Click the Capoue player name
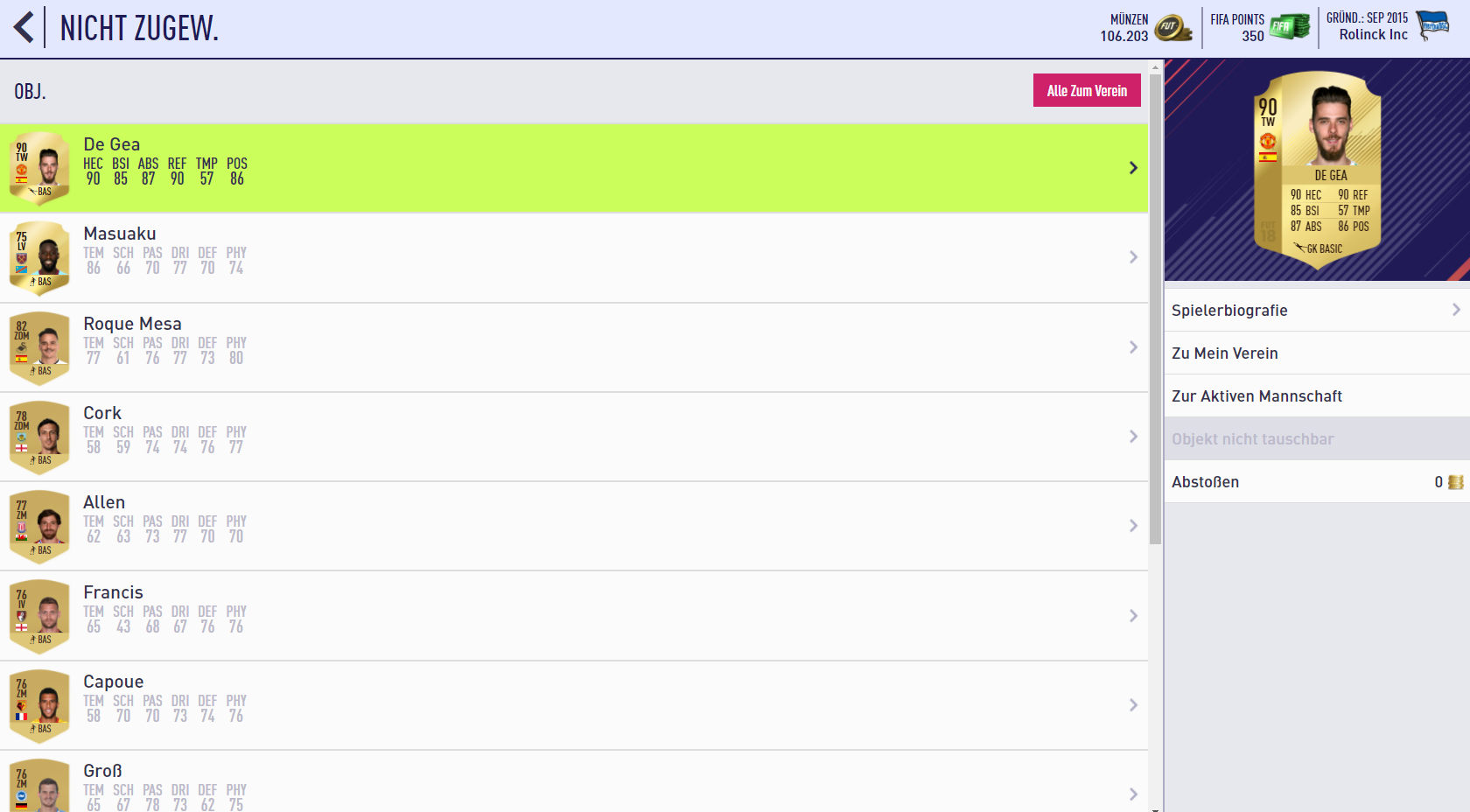The image size is (1470, 812). pyautogui.click(x=113, y=682)
